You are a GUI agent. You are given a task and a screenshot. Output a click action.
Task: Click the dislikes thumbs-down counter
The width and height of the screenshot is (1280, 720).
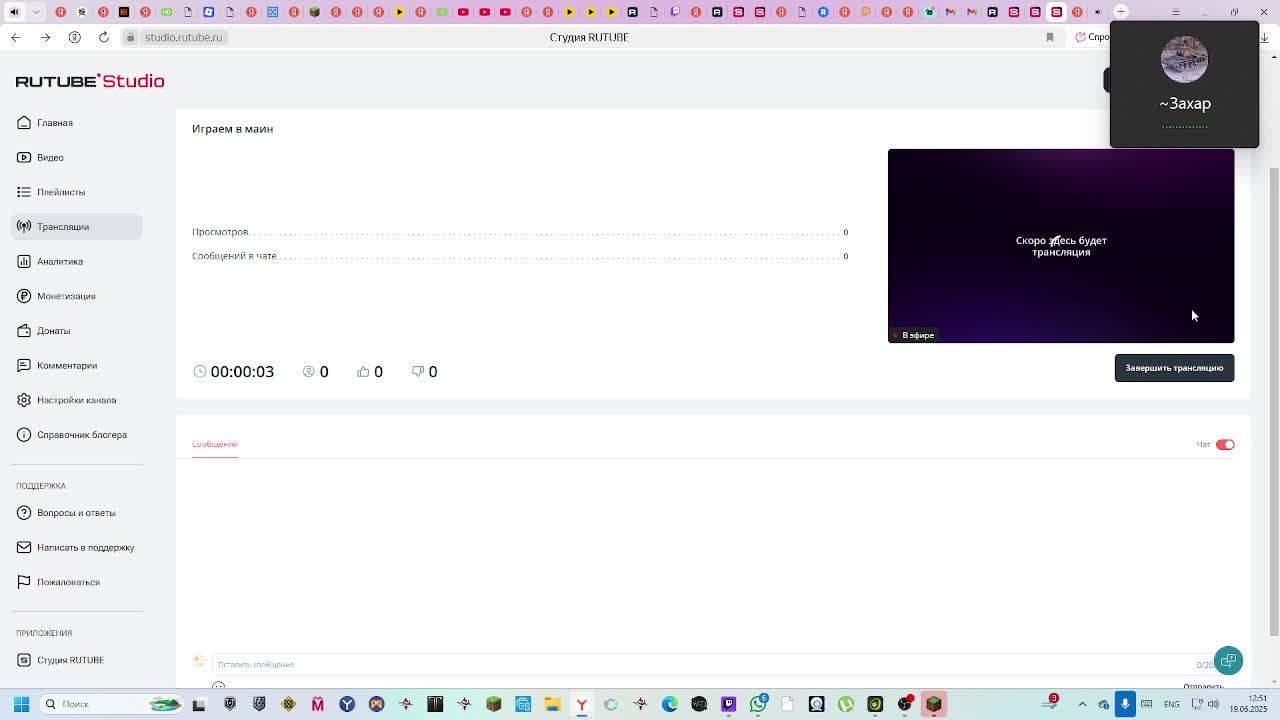[x=425, y=372]
